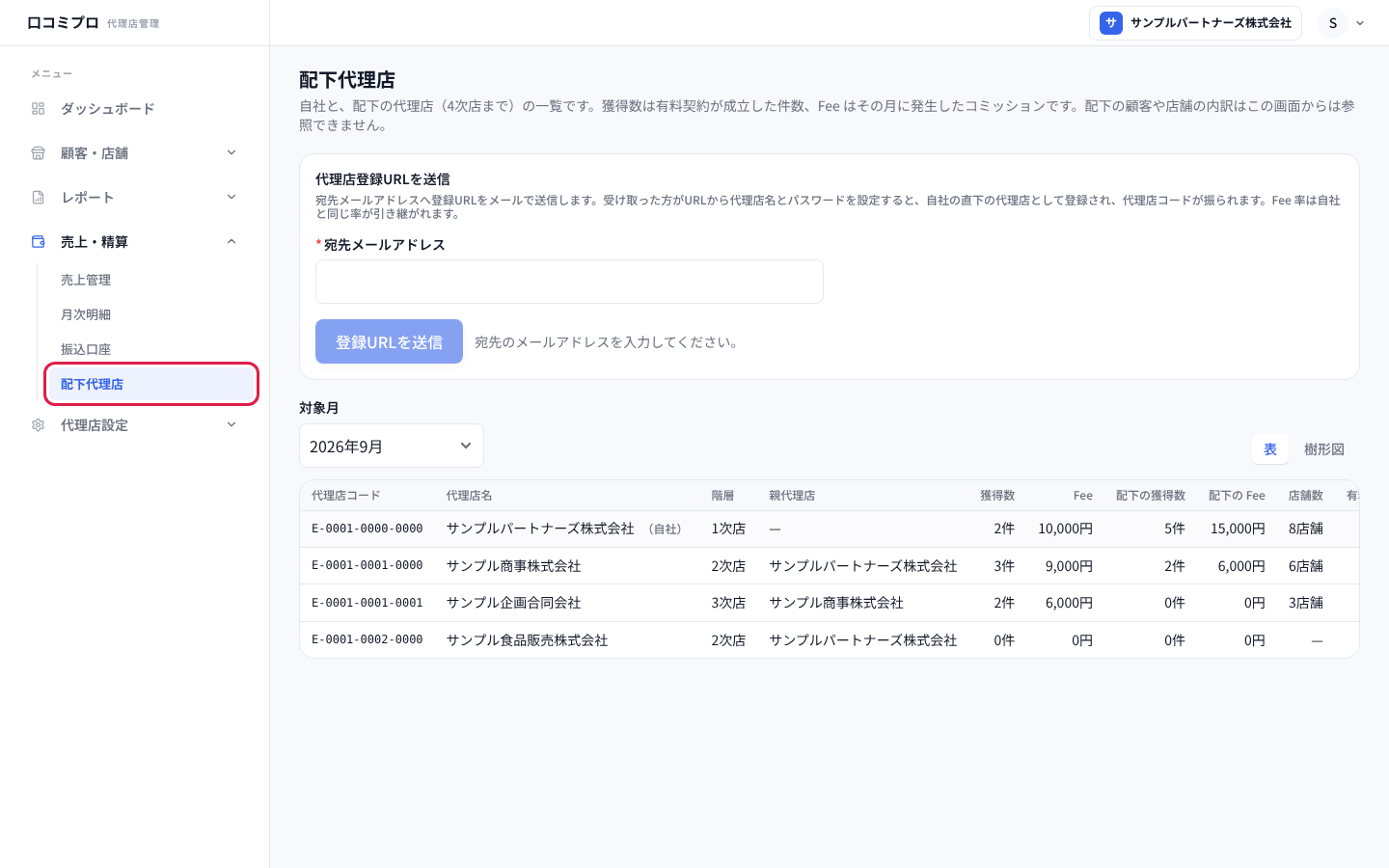Switch to the 樹形図 view tab
1389x868 pixels.
pyautogui.click(x=1324, y=449)
